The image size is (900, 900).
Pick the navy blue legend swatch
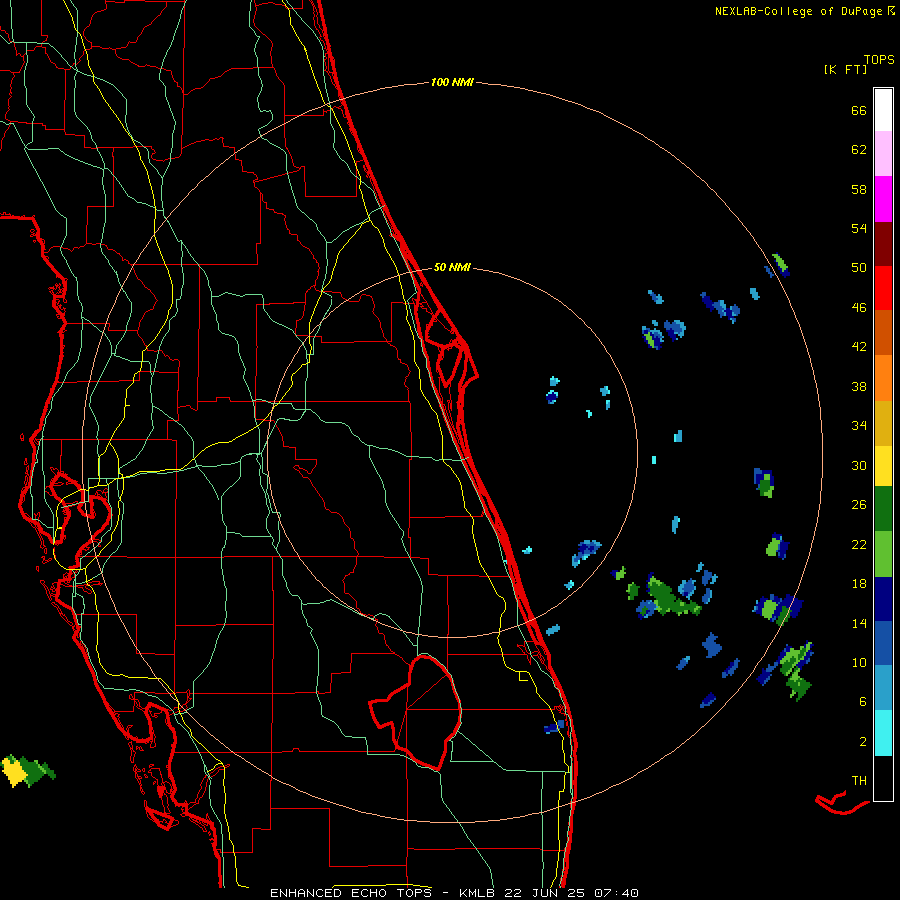tap(883, 599)
